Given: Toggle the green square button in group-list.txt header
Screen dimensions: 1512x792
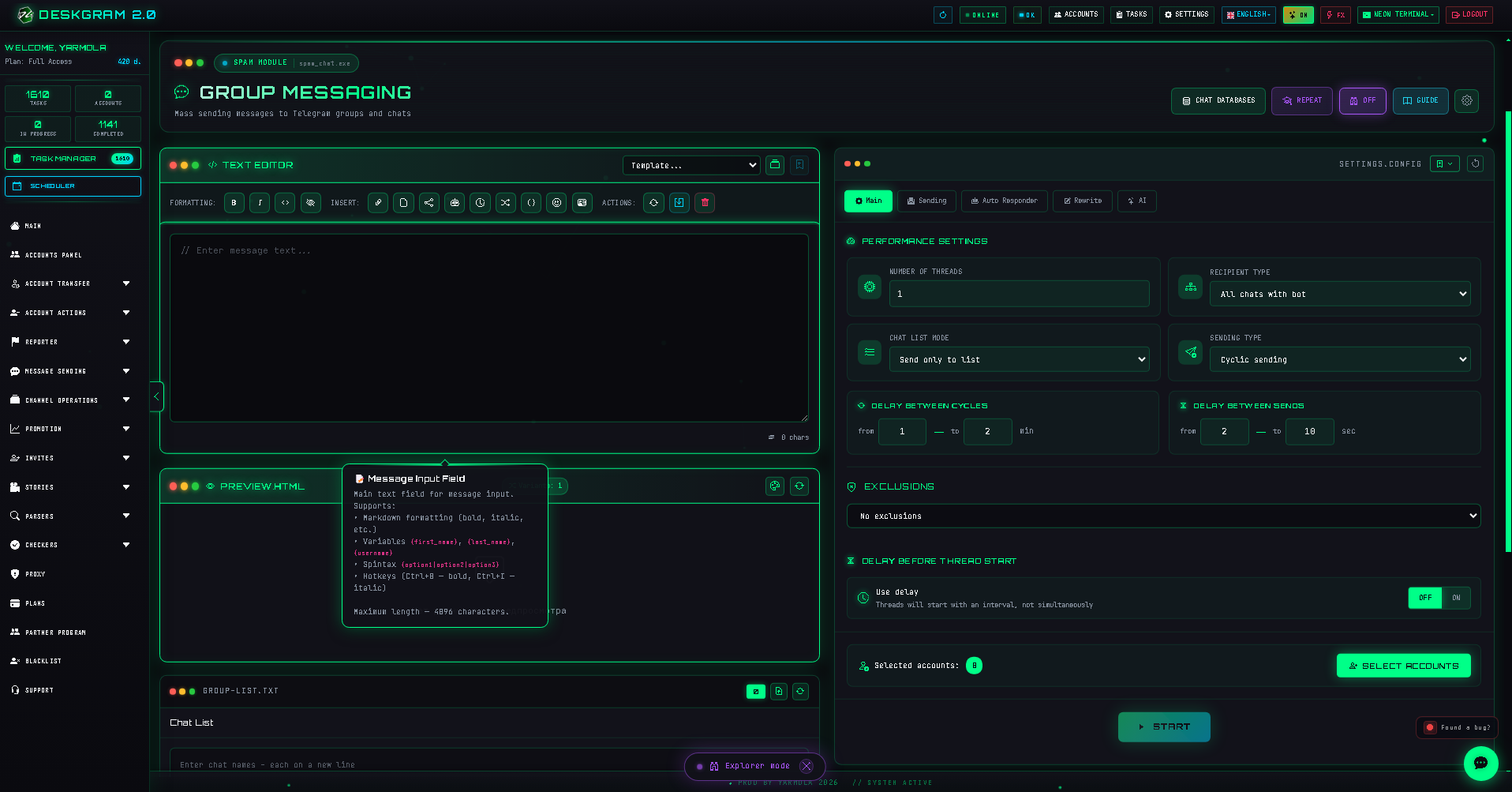Looking at the screenshot, I should coord(756,692).
